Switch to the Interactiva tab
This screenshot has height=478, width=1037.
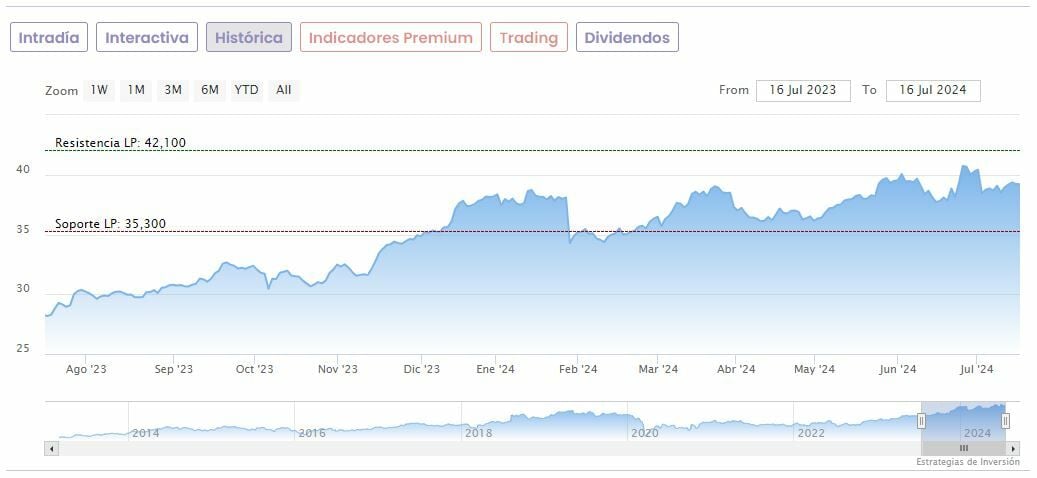tap(147, 38)
